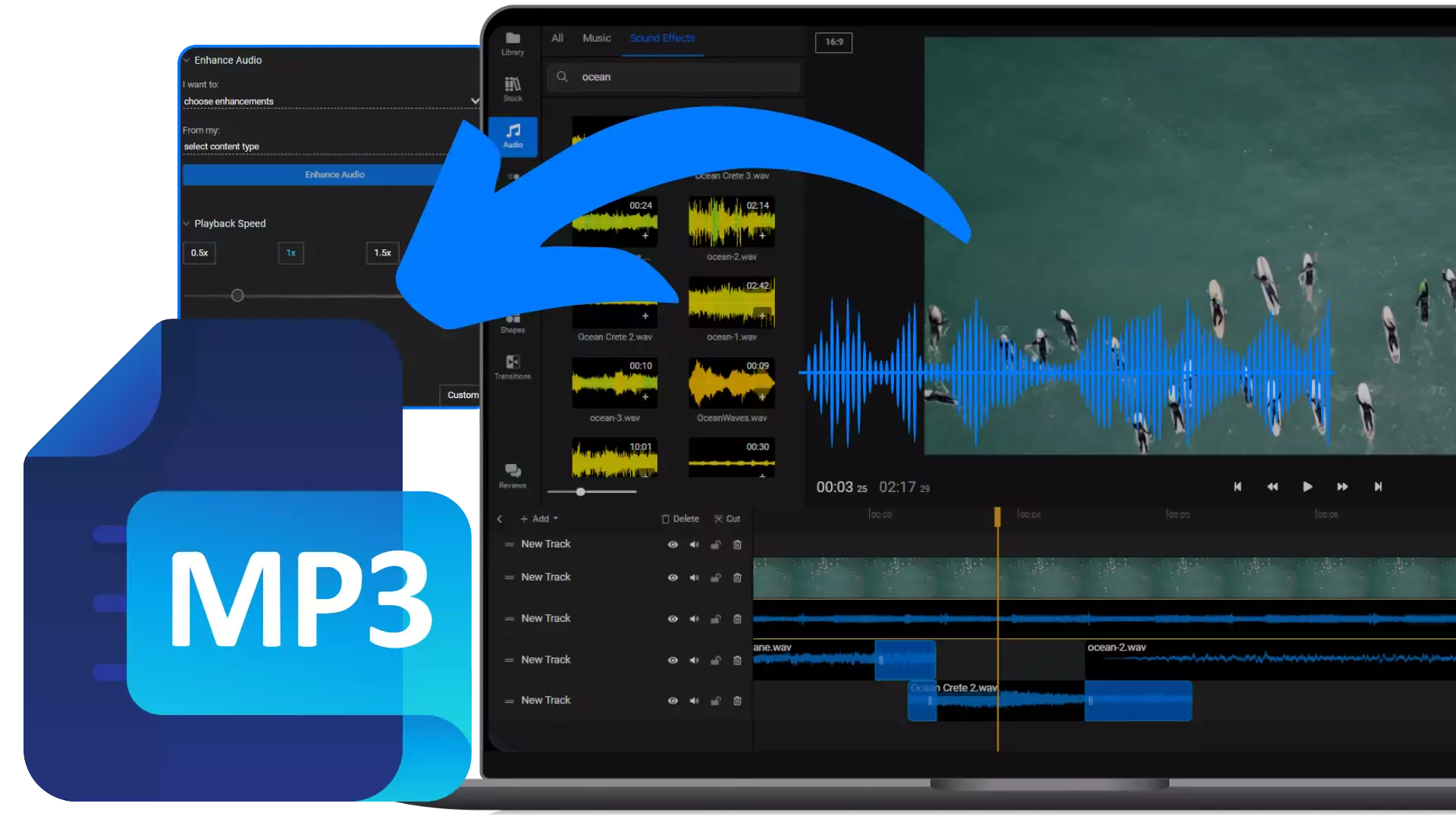Image resolution: width=1456 pixels, height=819 pixels.
Task: Select the 1.5x playback speed option
Action: [x=381, y=253]
